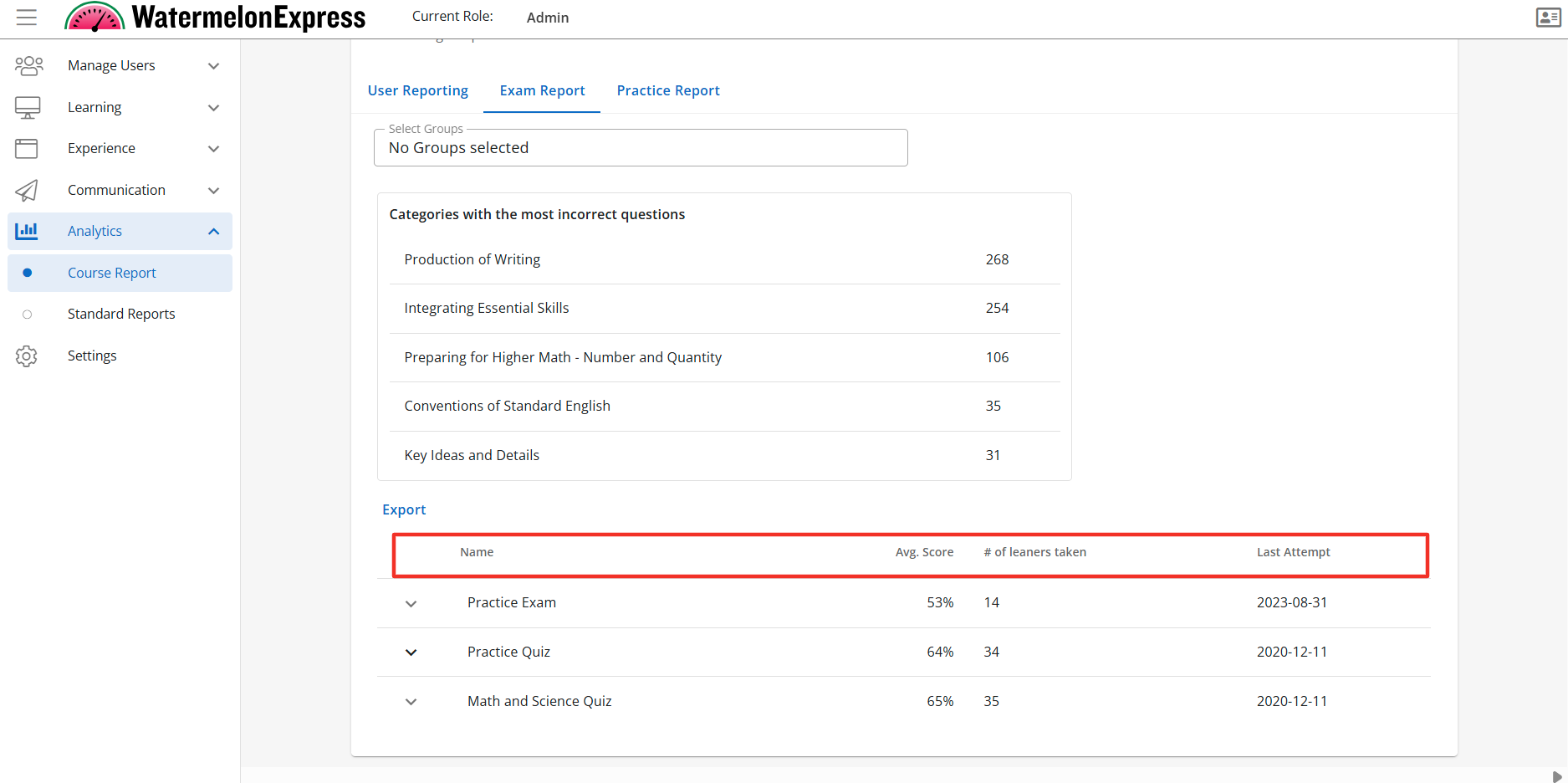This screenshot has height=783, width=1568.
Task: Click the Communication paper plane icon
Action: [27, 191]
